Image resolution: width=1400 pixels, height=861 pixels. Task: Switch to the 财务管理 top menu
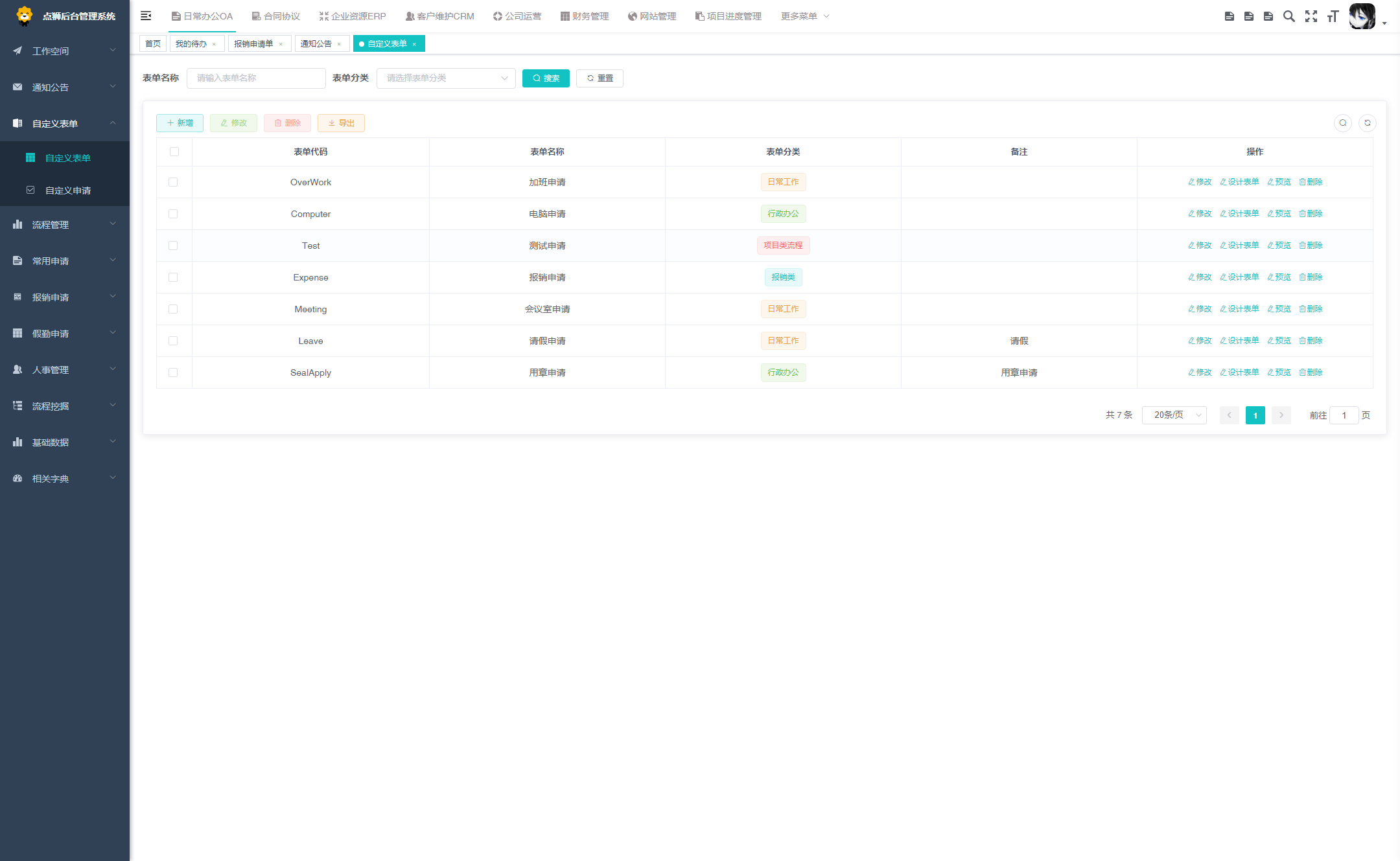tap(585, 16)
